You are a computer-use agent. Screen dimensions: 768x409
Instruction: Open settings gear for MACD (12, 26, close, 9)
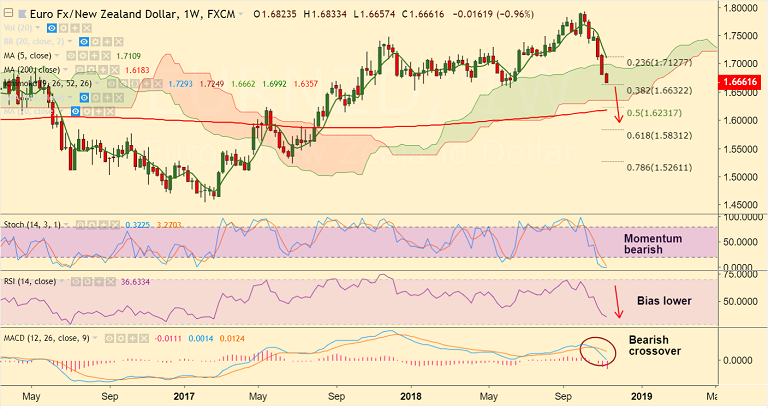120,338
